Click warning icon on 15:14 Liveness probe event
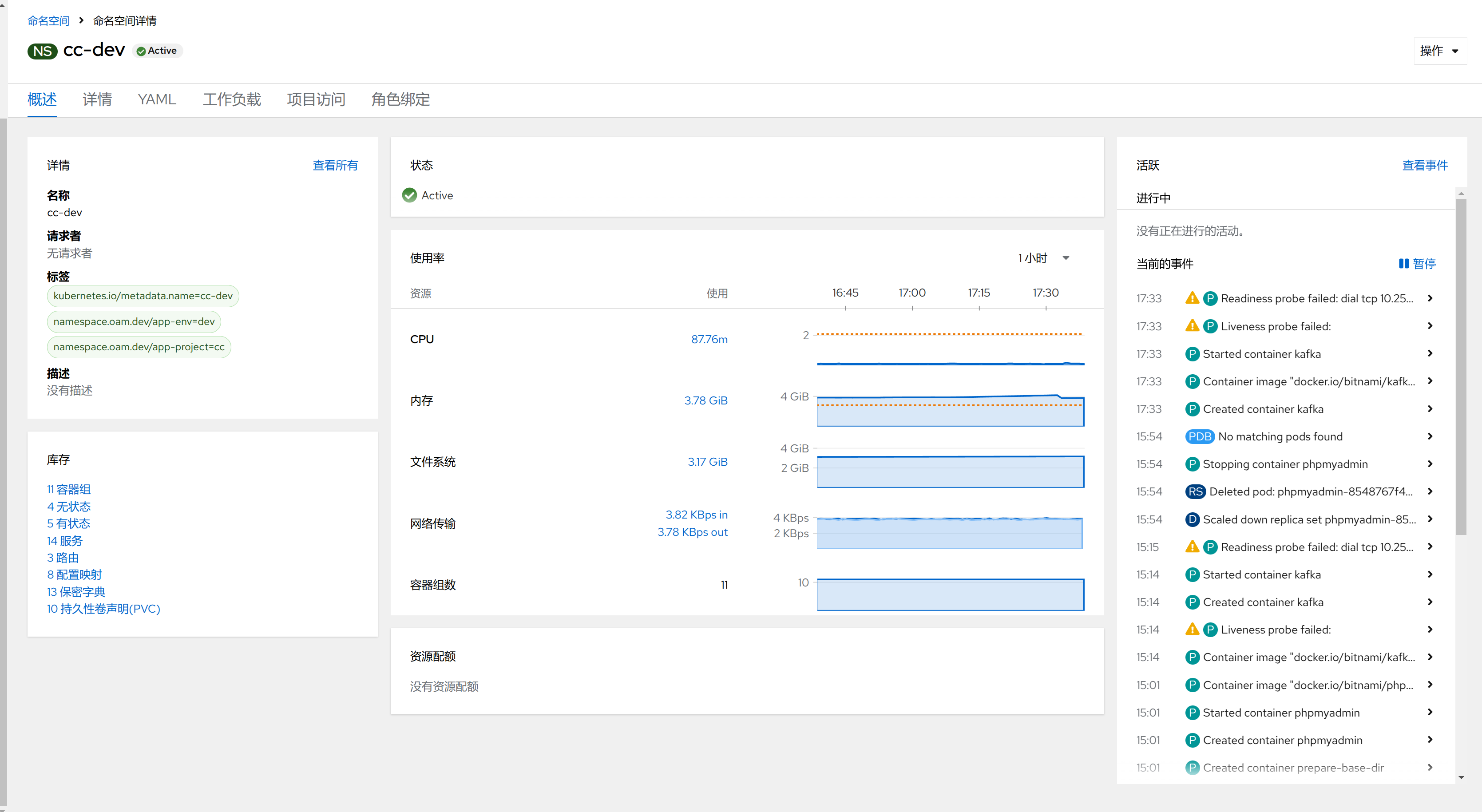This screenshot has width=1482, height=812. tap(1192, 630)
